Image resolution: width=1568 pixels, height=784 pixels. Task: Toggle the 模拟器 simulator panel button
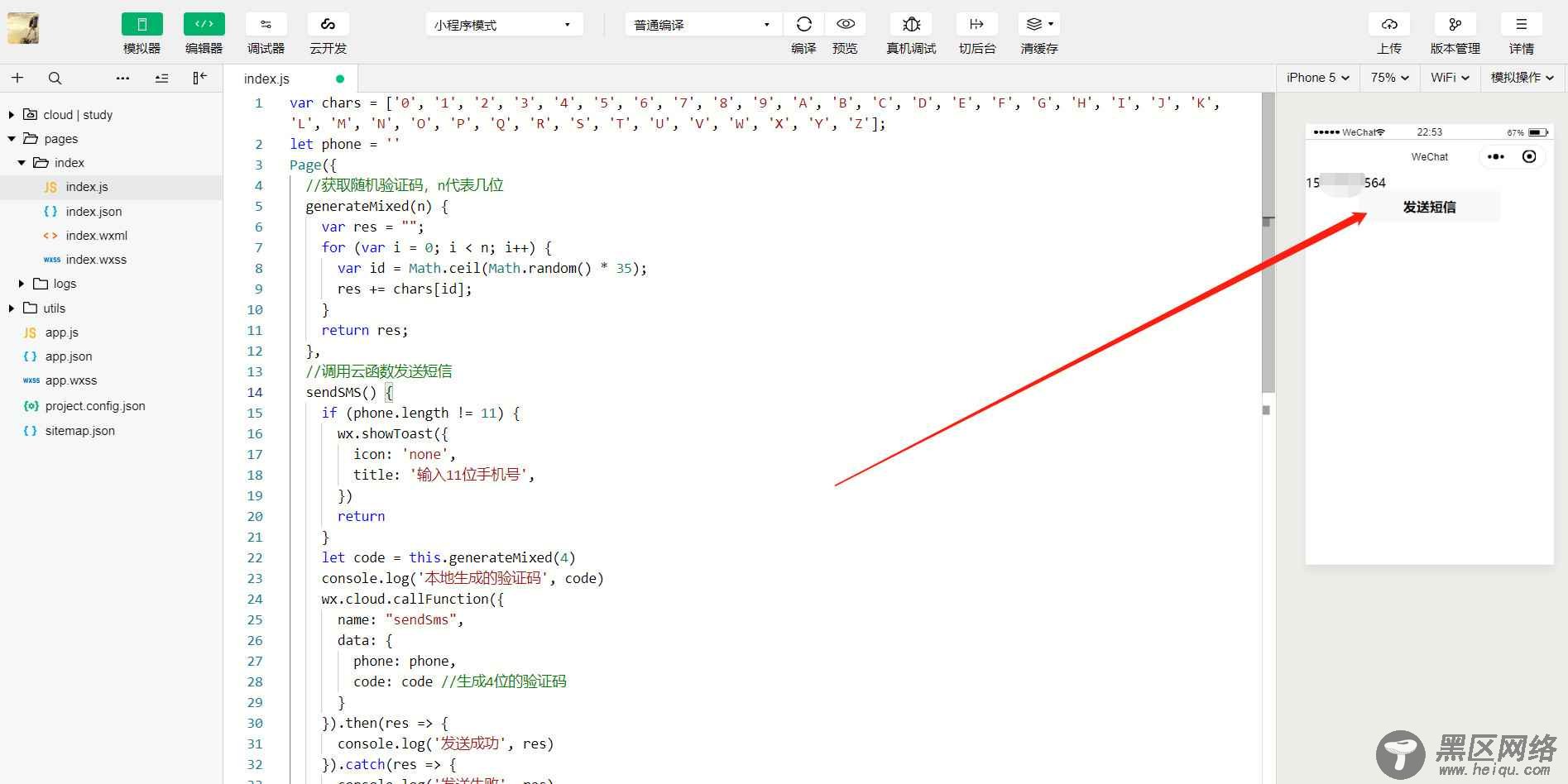(x=141, y=25)
